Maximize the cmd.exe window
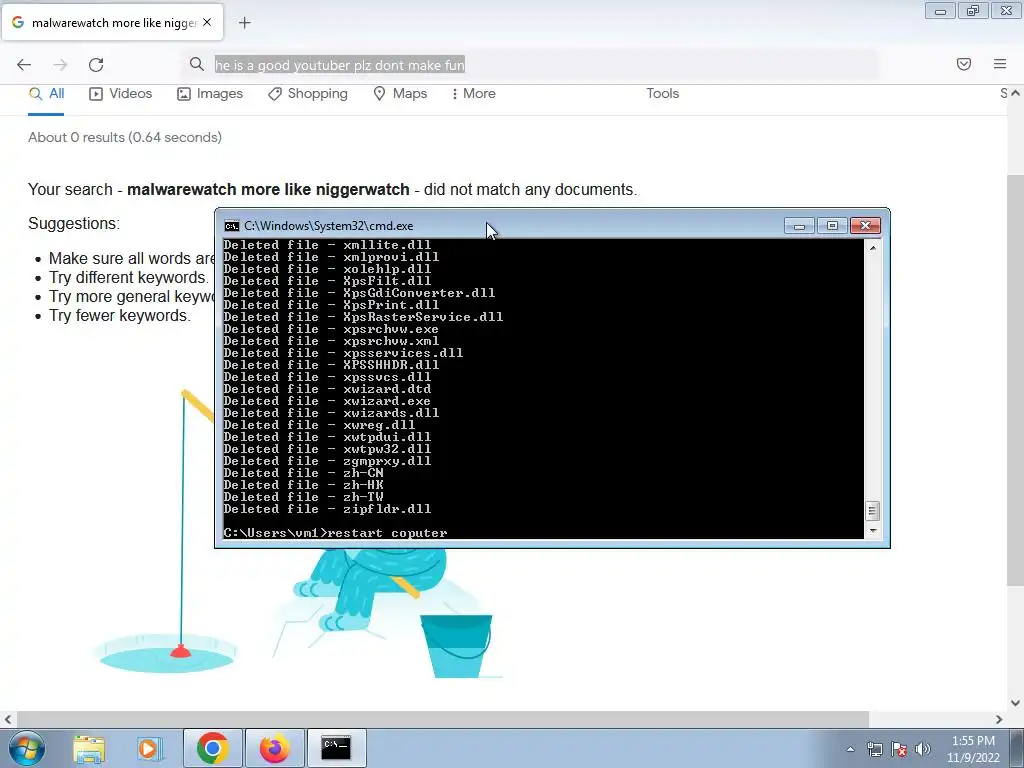The image size is (1024, 768). (832, 225)
